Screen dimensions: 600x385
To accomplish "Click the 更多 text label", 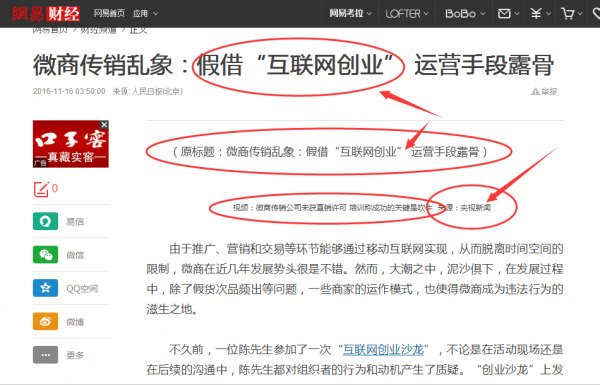I will (75, 355).
